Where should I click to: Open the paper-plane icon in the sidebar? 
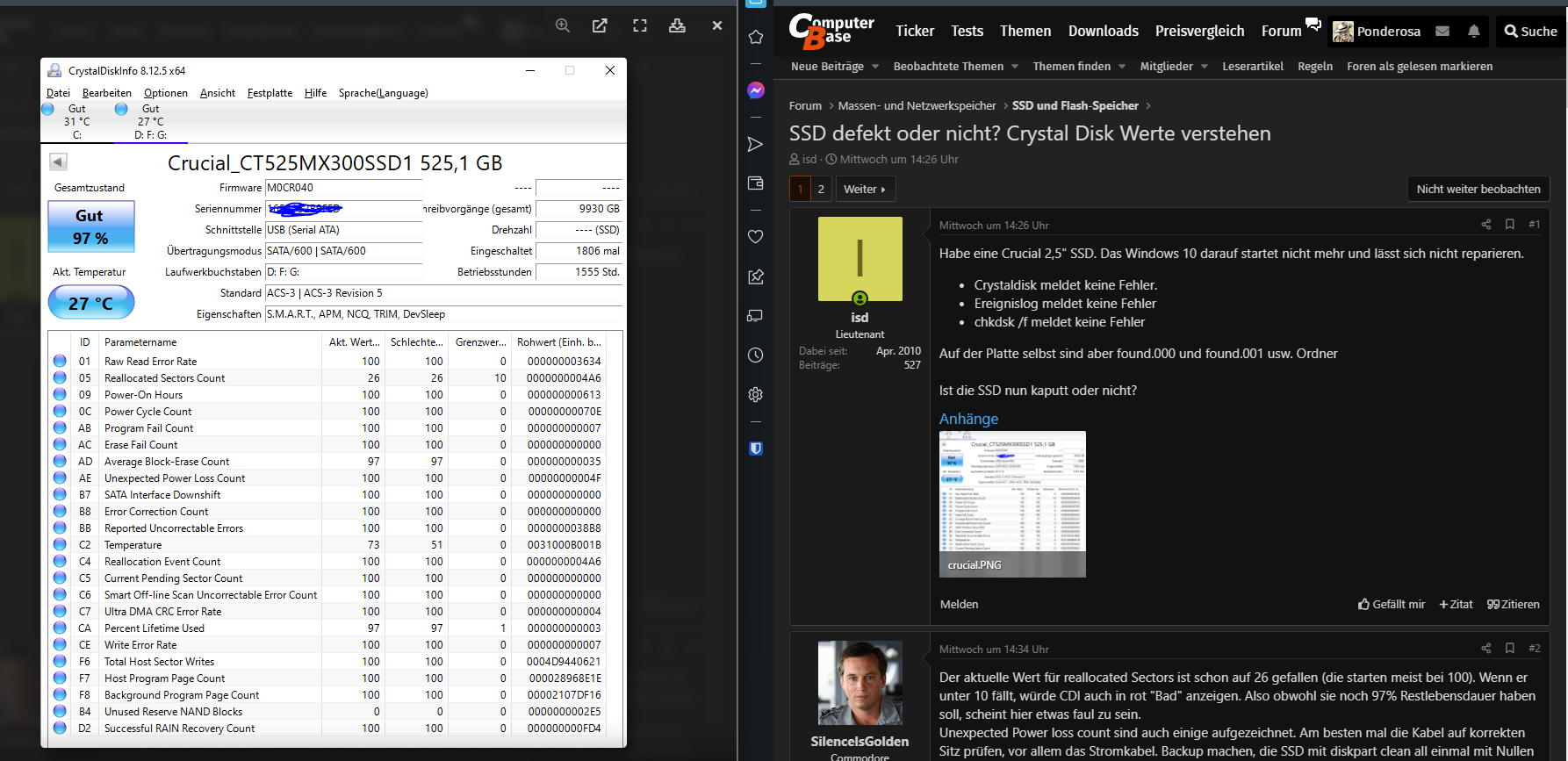pos(755,144)
